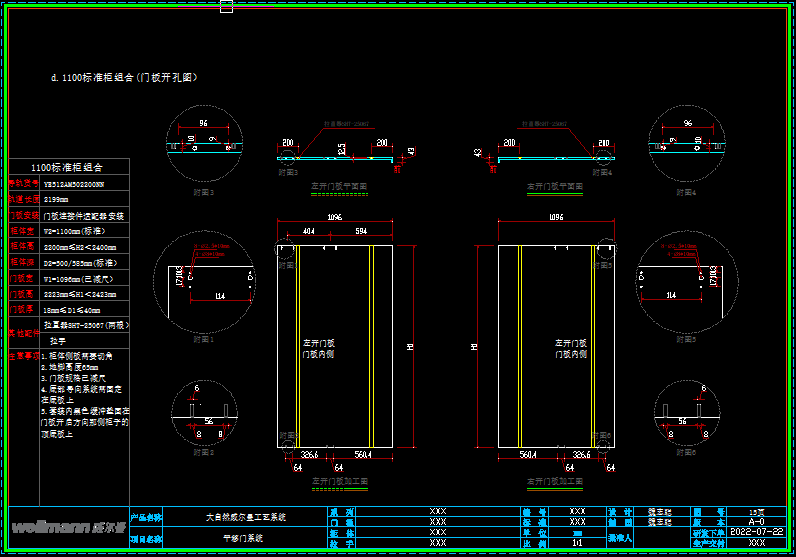The image size is (796, 557).
Task: Pick the bottom-left detail circle showing dimension 56
Action: 203,415
